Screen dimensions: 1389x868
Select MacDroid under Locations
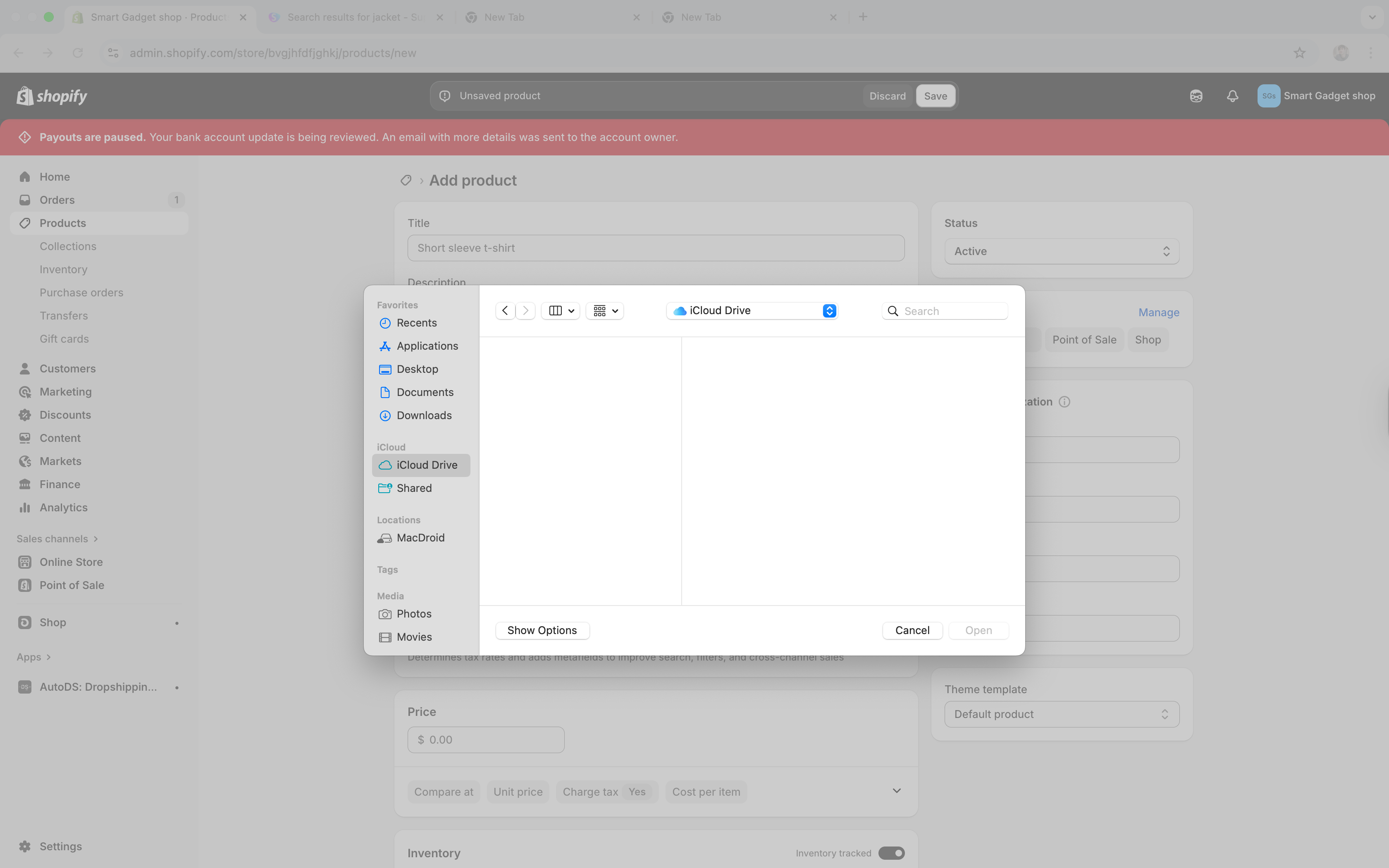point(420,538)
